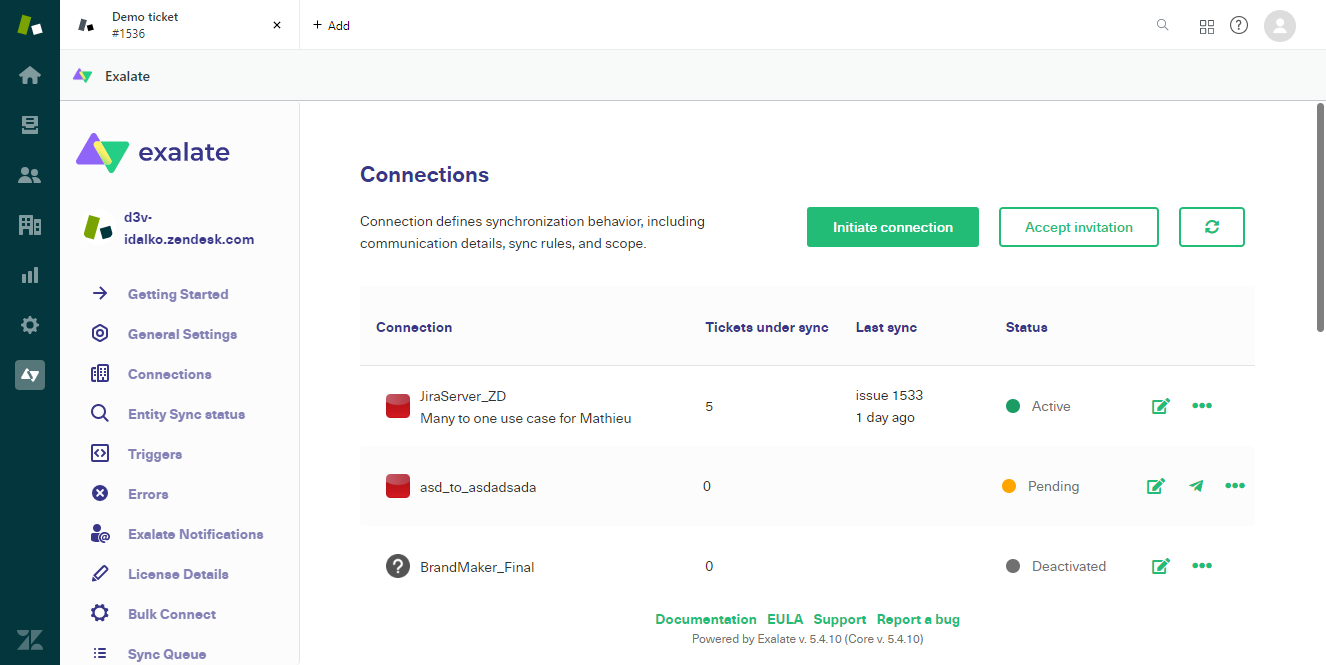This screenshot has height=665, width=1326.
Task: Open Zendesk Home icon in sidebar
Action: (x=30, y=75)
